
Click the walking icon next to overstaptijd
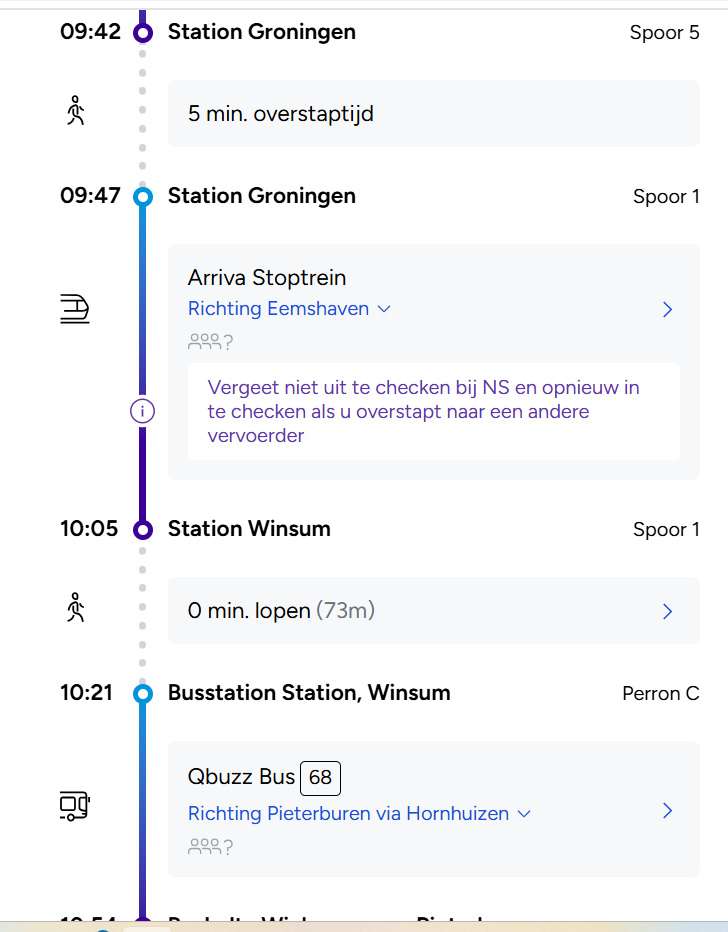click(75, 111)
